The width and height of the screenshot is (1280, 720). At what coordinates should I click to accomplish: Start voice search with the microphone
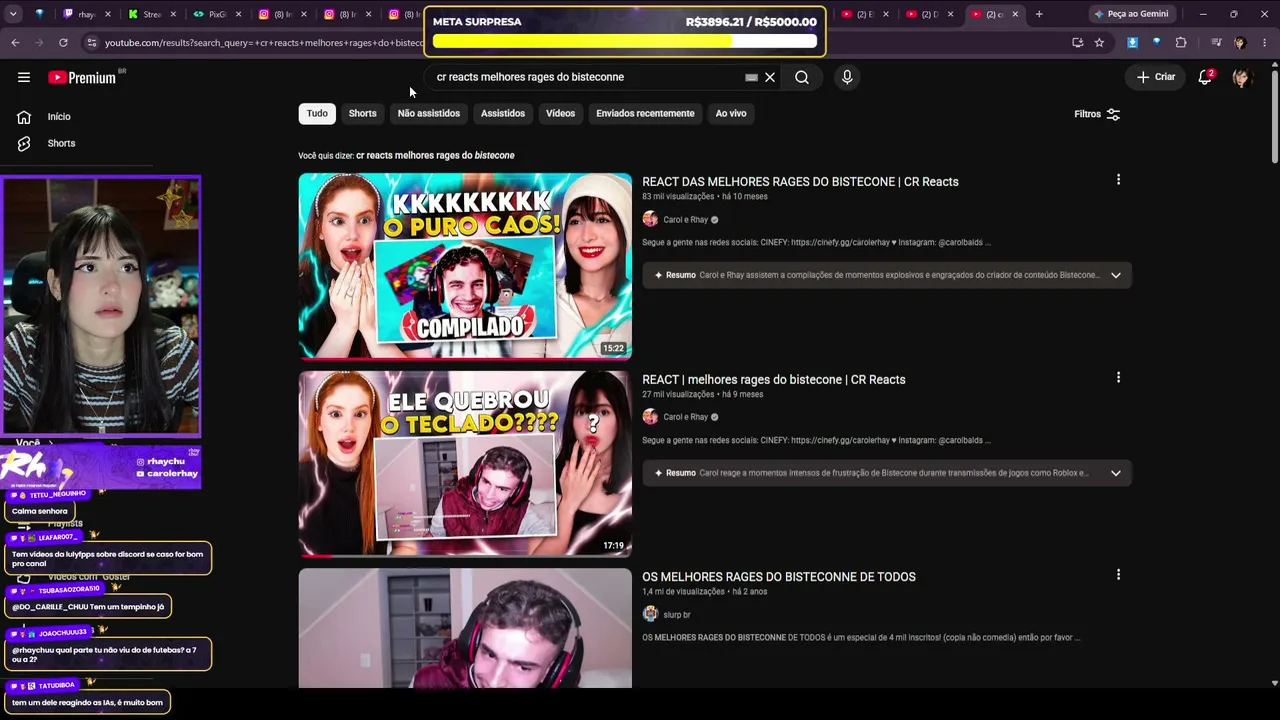click(847, 77)
